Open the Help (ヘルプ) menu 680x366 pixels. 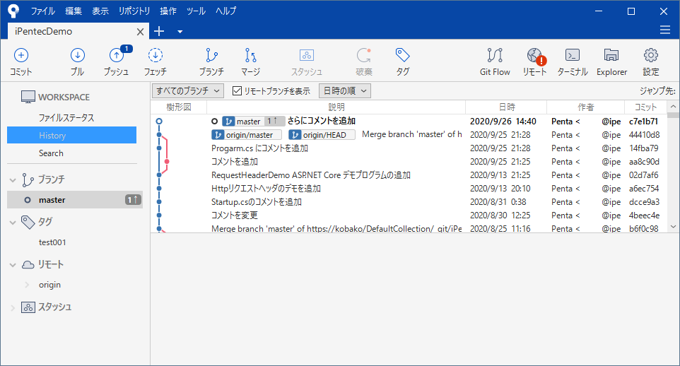pos(226,11)
